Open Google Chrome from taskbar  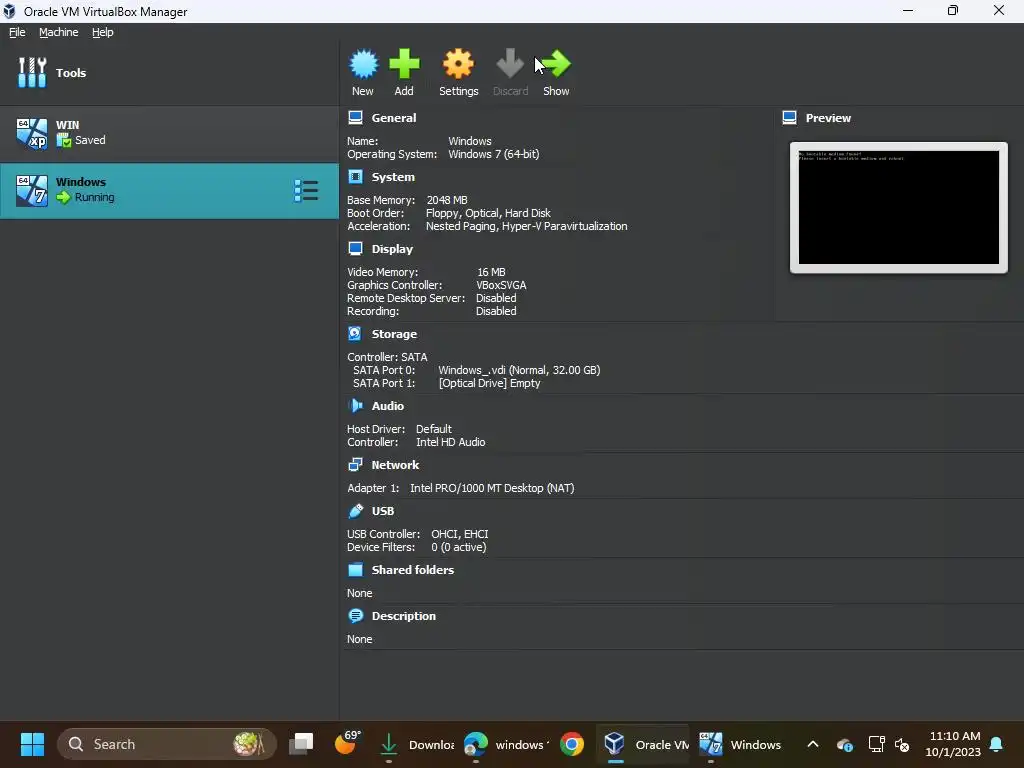tap(571, 744)
